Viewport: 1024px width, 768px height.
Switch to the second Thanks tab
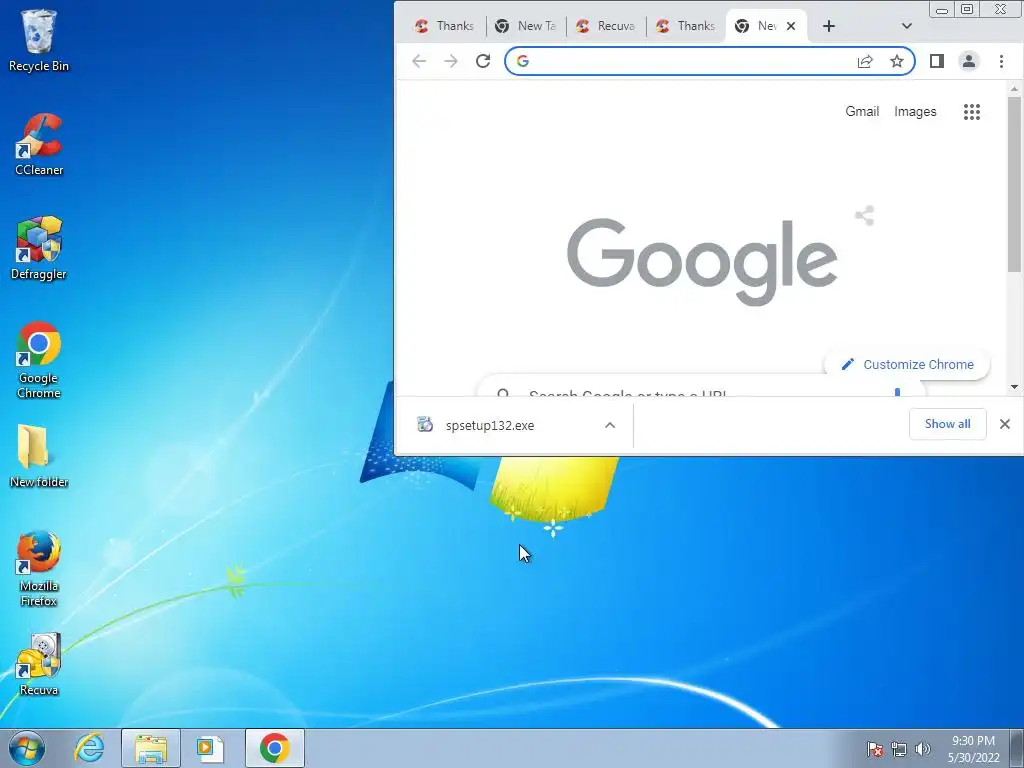686,26
